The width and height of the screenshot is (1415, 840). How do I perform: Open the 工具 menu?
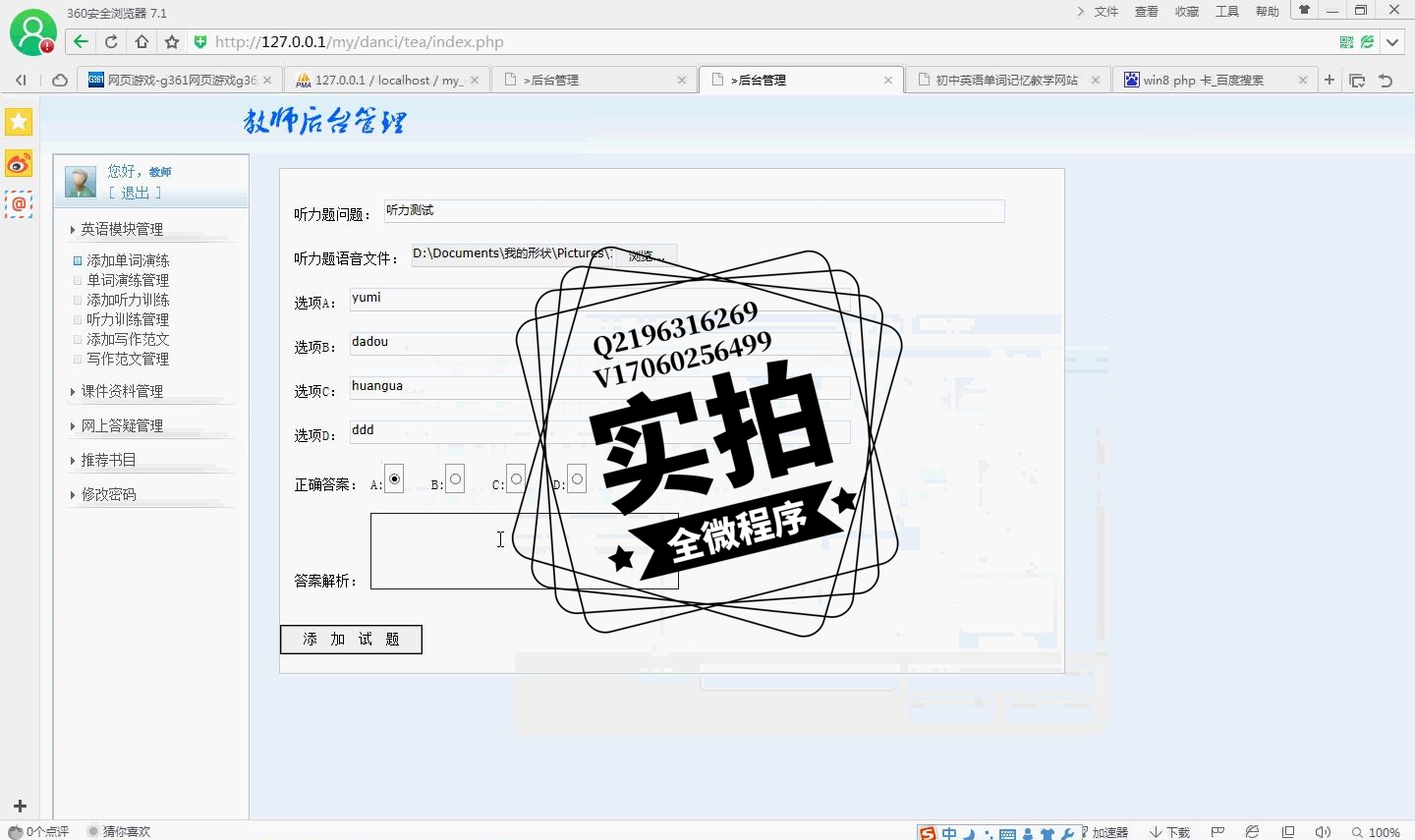tap(1227, 12)
